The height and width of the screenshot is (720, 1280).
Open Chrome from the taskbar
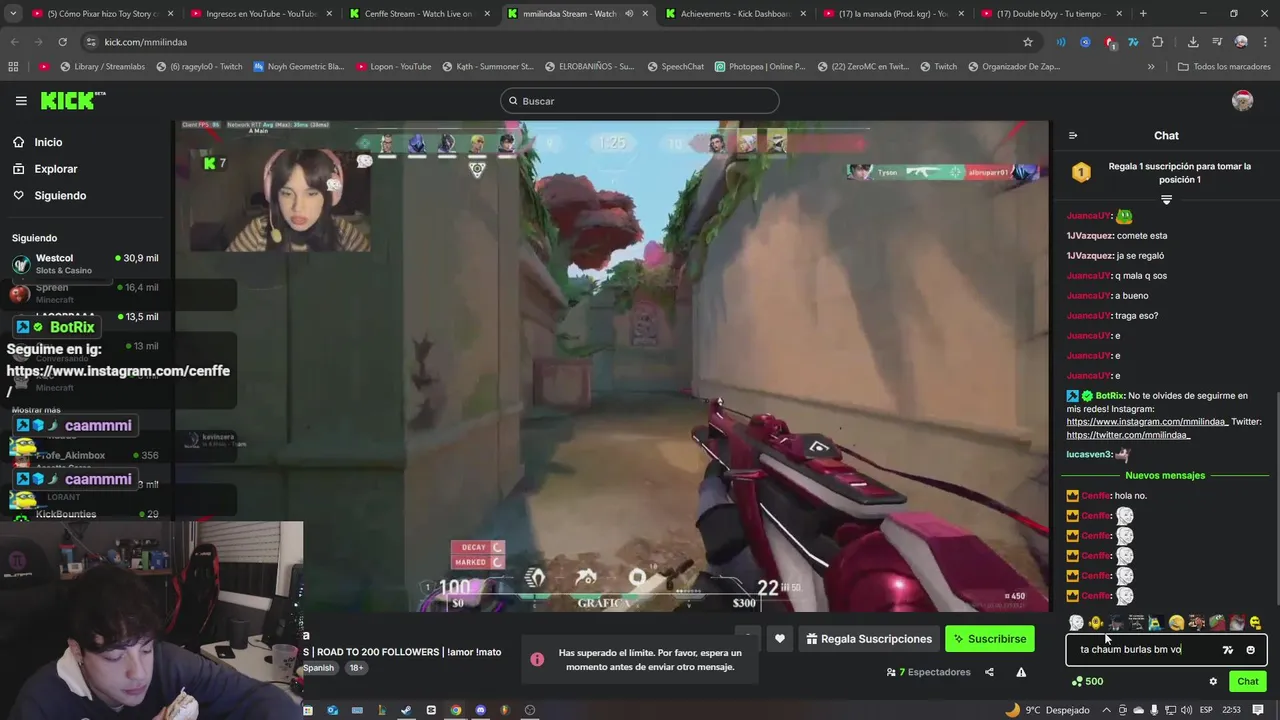coord(456,710)
